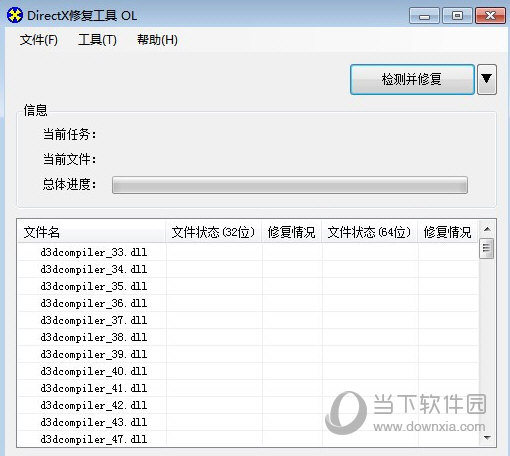Image resolution: width=510 pixels, height=456 pixels.
Task: Sort by the 文件名 column header
Action: tap(91, 232)
